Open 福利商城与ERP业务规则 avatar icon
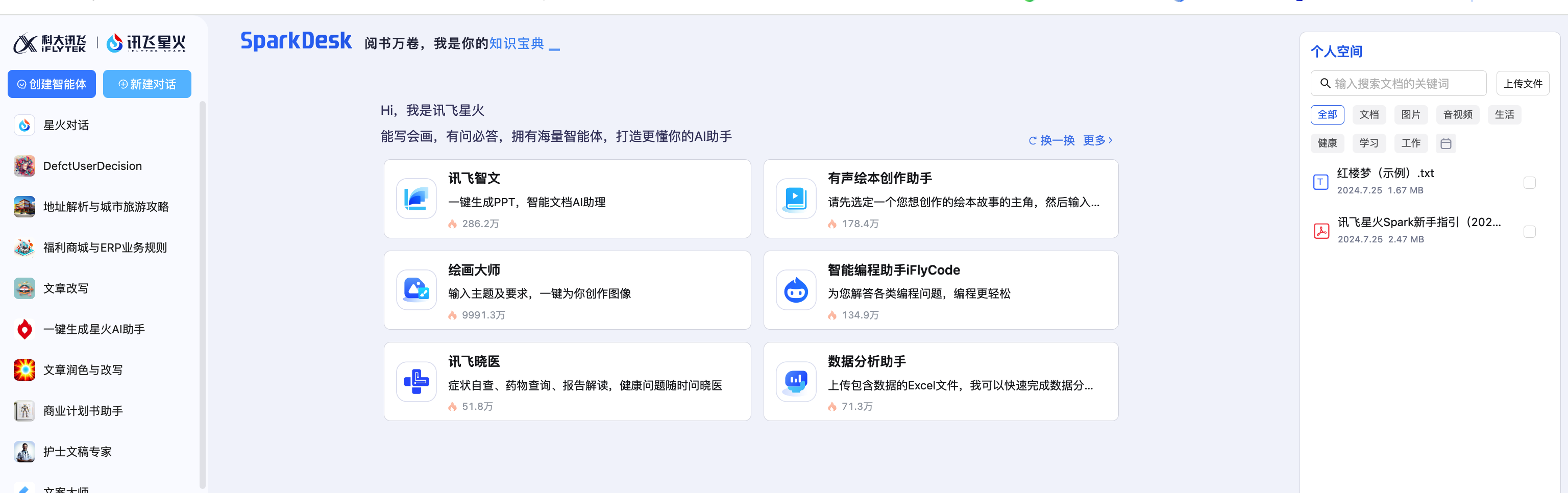The width and height of the screenshot is (1568, 493). coord(24,248)
